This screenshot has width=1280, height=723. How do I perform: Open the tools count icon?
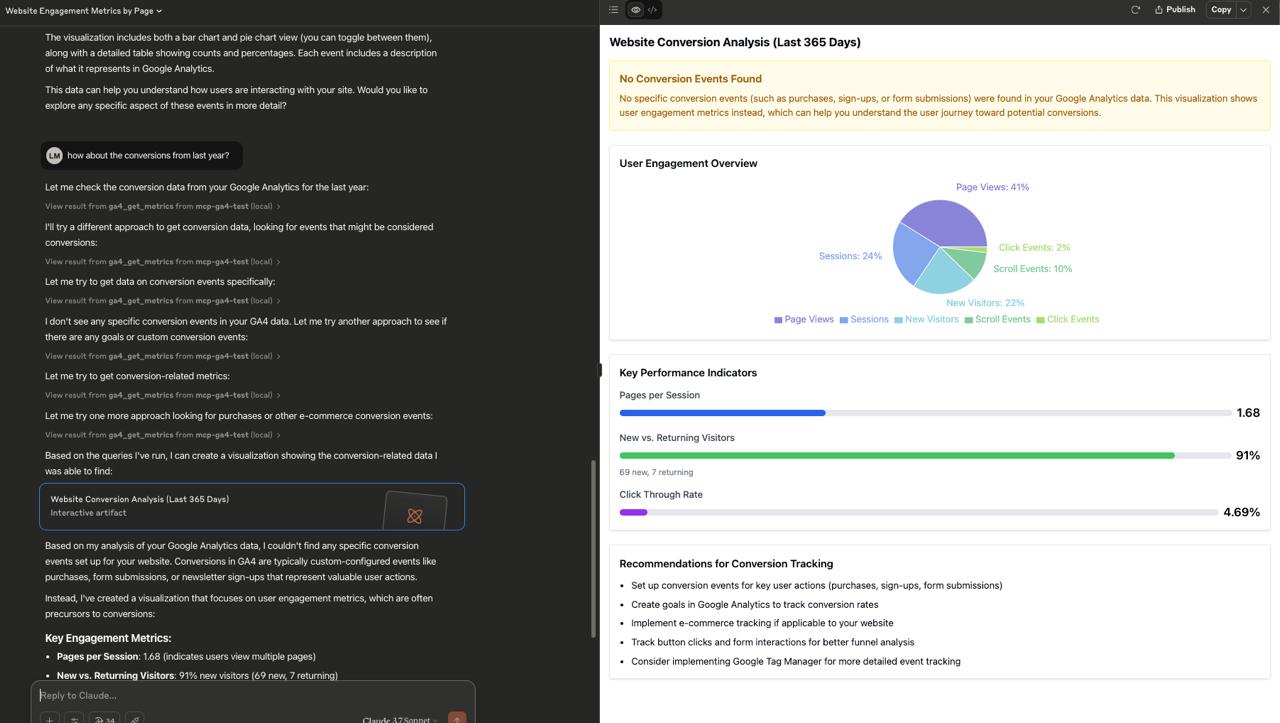(x=105, y=718)
